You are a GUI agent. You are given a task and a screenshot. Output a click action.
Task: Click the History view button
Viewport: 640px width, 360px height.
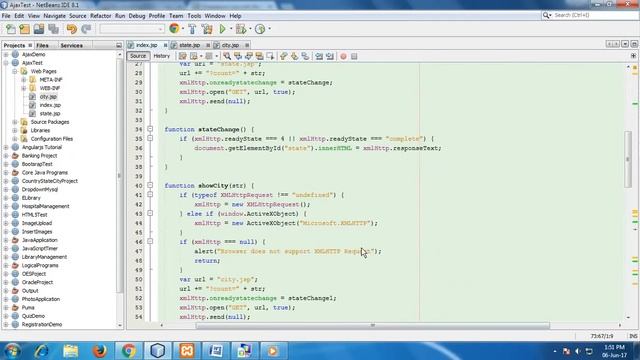point(162,56)
